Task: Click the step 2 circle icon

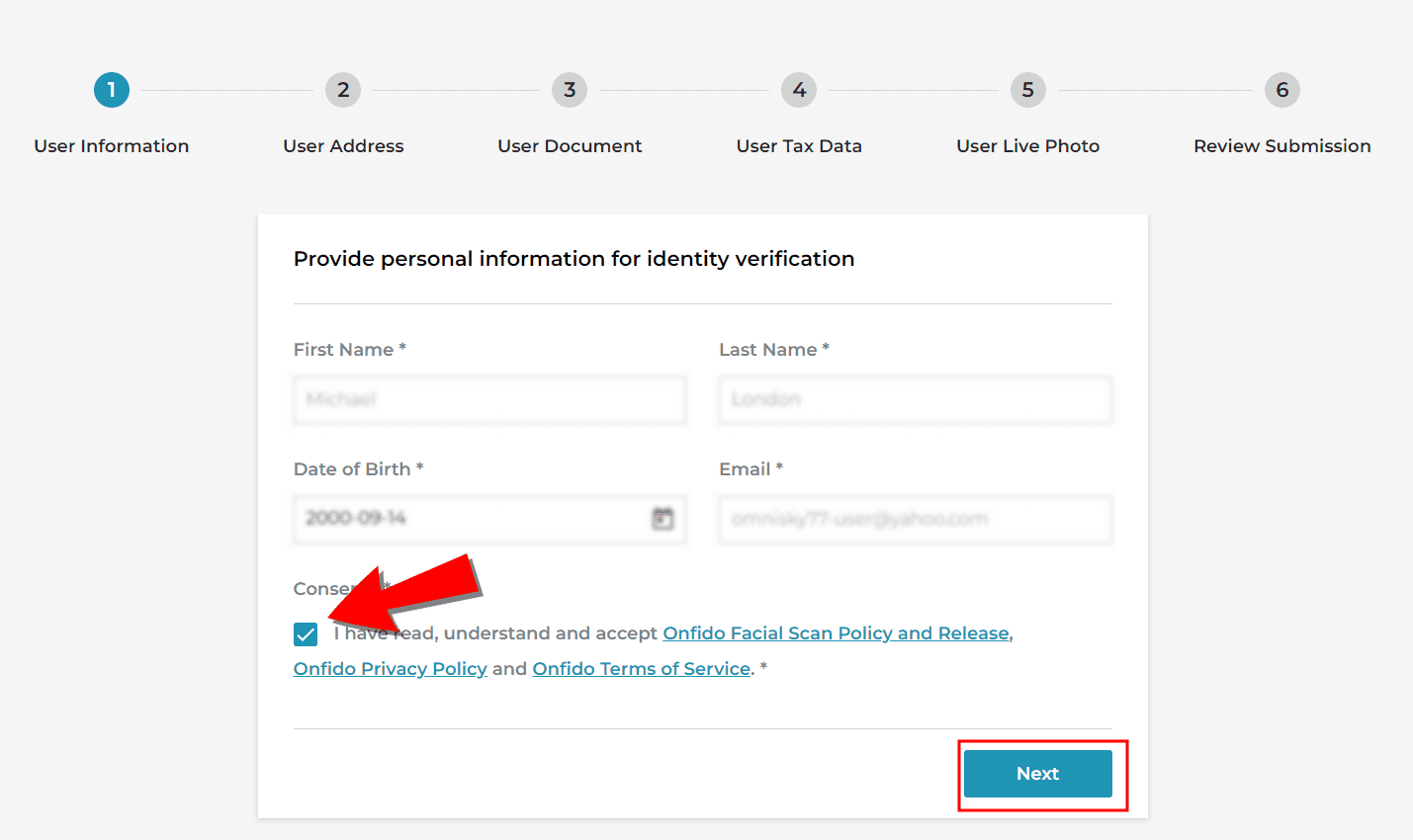Action: 343,90
